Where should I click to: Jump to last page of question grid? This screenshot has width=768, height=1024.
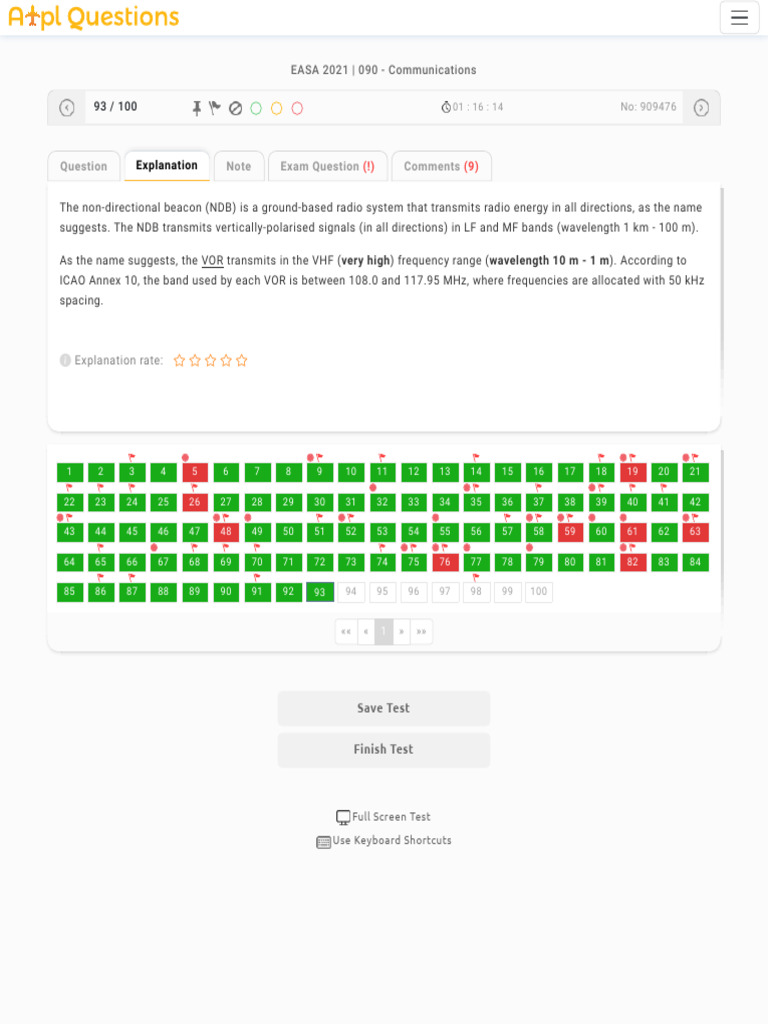422,632
